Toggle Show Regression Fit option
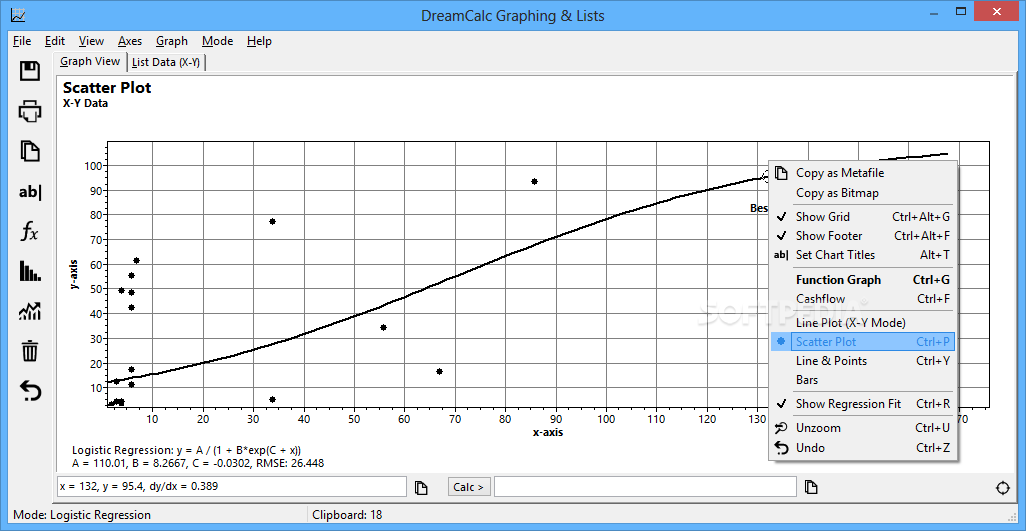 862,403
